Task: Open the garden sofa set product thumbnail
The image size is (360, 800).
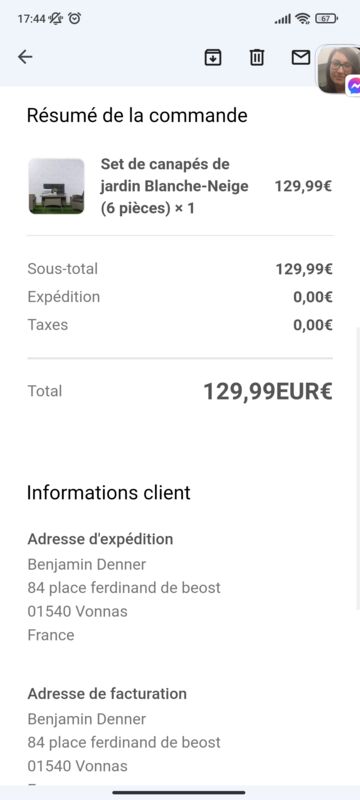Action: coord(56,186)
